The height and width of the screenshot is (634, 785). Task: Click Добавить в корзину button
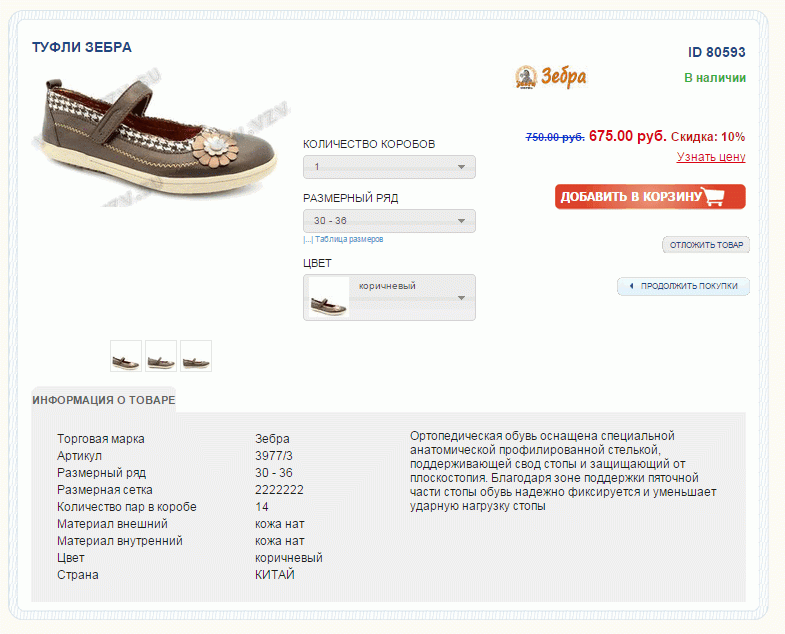point(650,196)
